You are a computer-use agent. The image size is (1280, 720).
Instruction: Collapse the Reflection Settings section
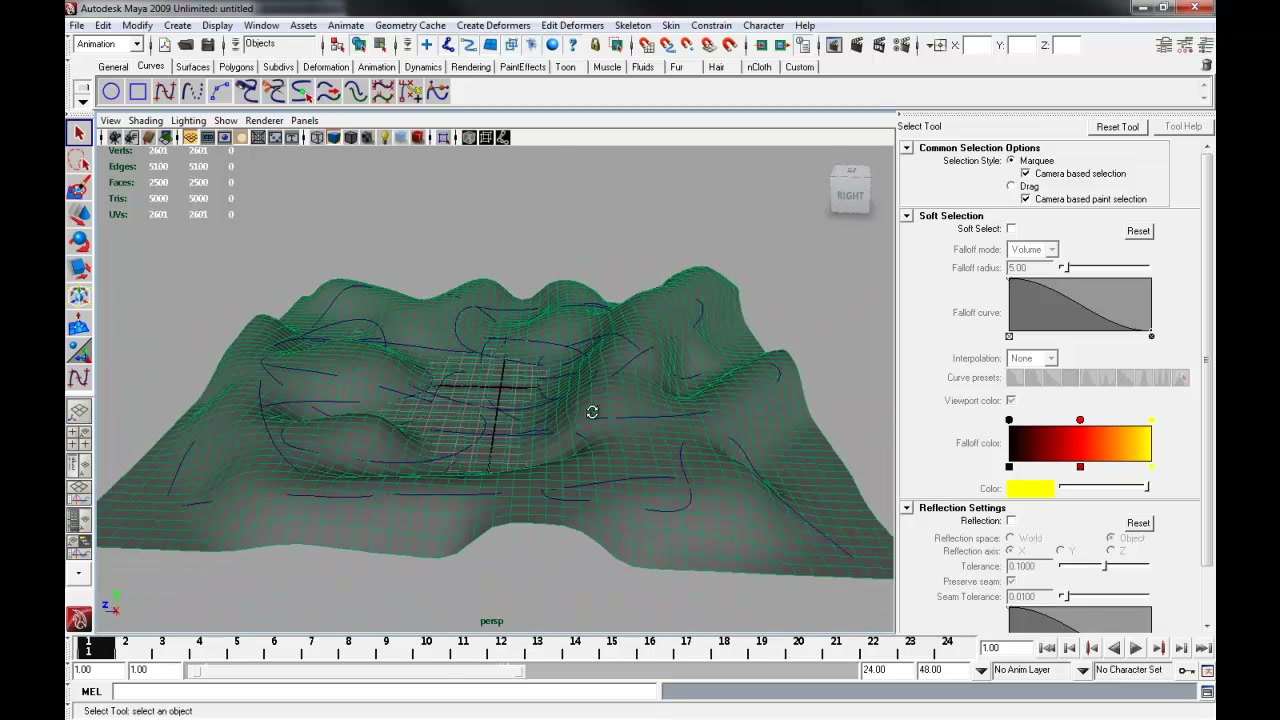click(907, 508)
